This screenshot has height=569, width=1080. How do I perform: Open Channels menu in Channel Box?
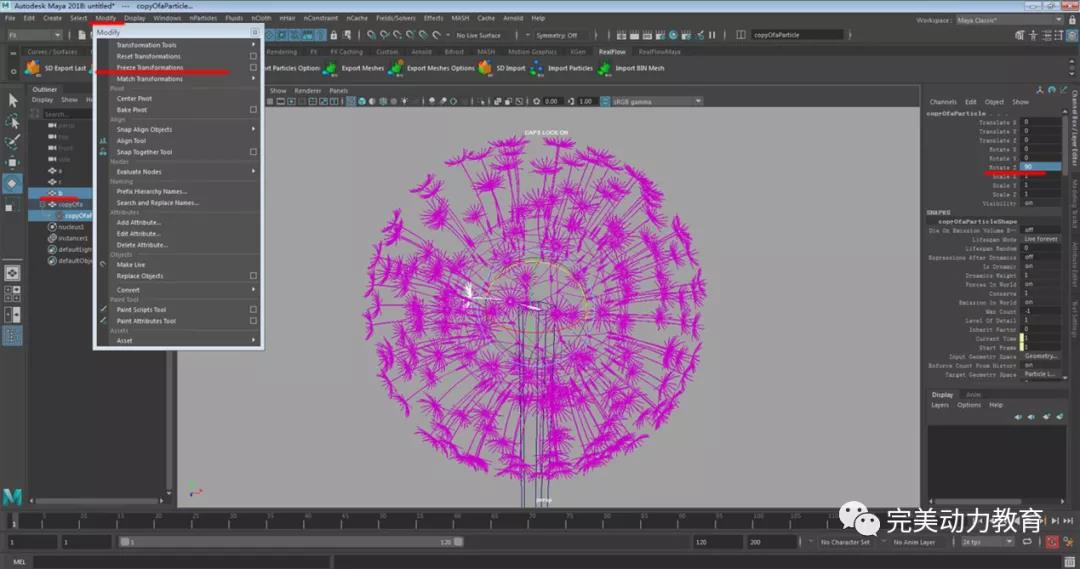click(x=943, y=102)
